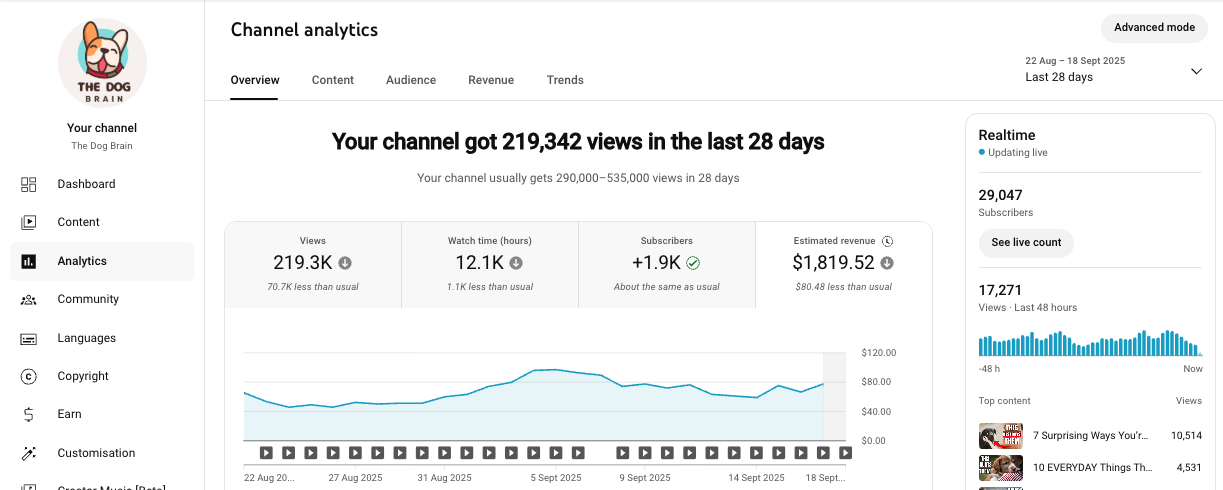Click the 'Updating live' status text

coord(1018,153)
